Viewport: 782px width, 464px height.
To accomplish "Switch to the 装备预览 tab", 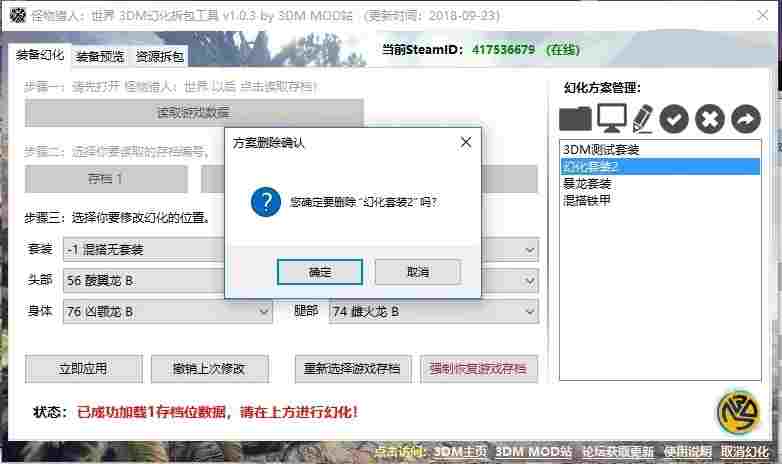I will (100, 57).
